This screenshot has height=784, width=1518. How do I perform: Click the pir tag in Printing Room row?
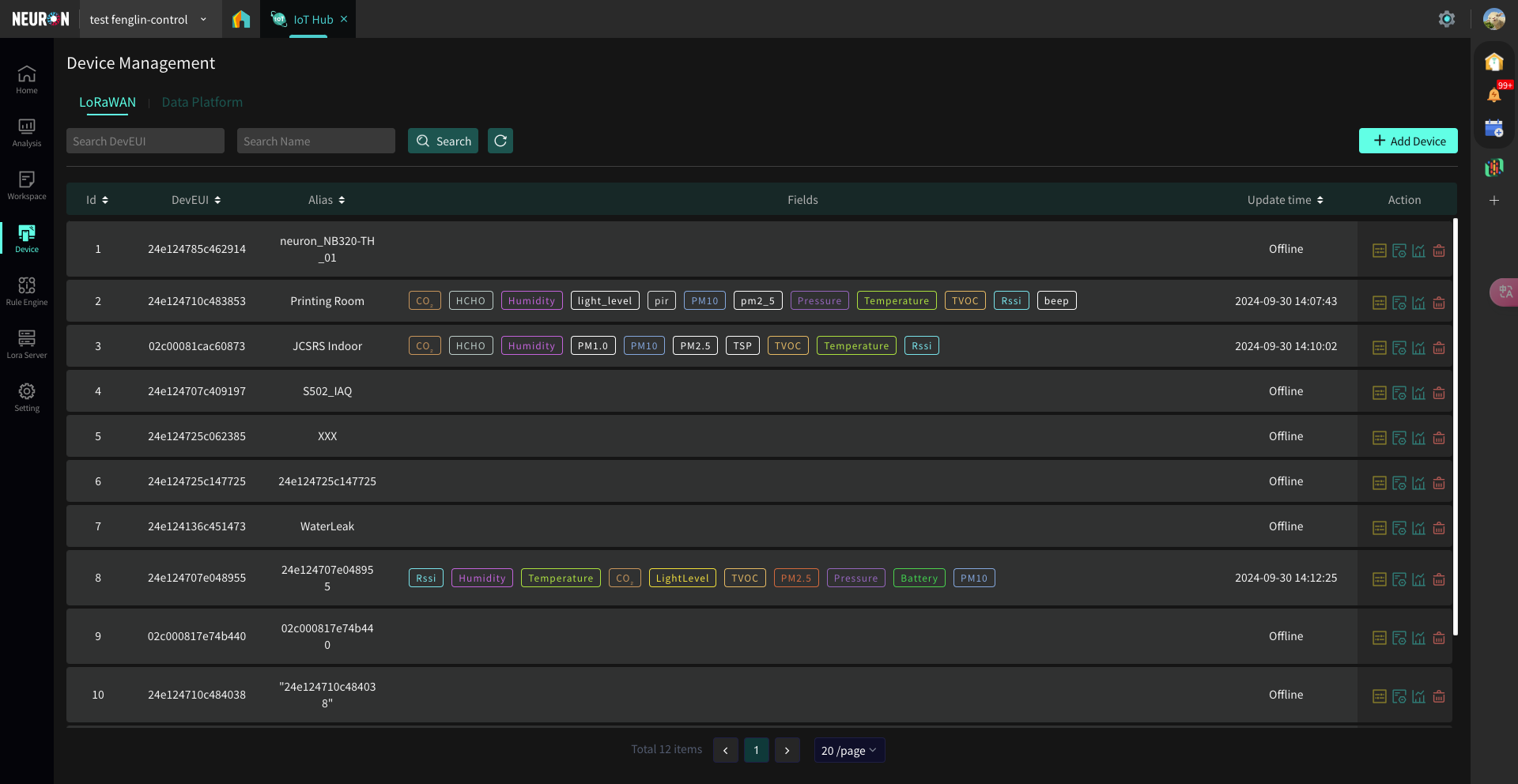click(x=662, y=300)
